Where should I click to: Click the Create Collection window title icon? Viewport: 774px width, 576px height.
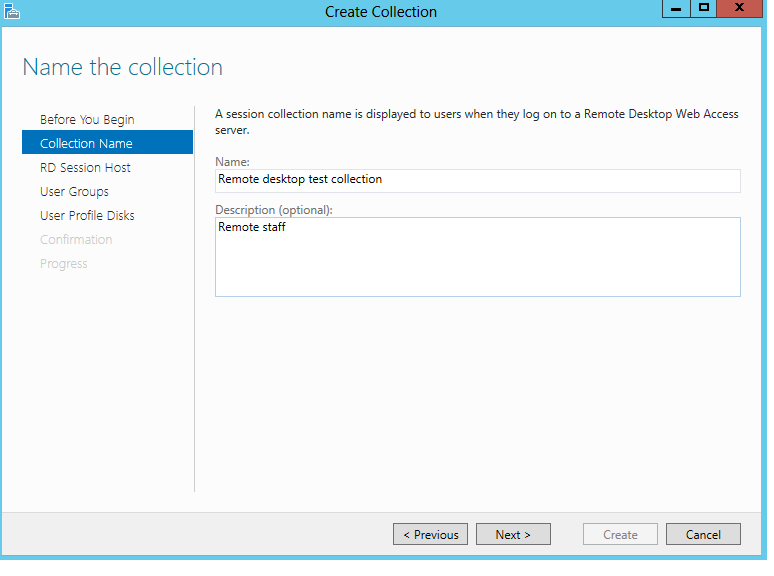coord(12,11)
